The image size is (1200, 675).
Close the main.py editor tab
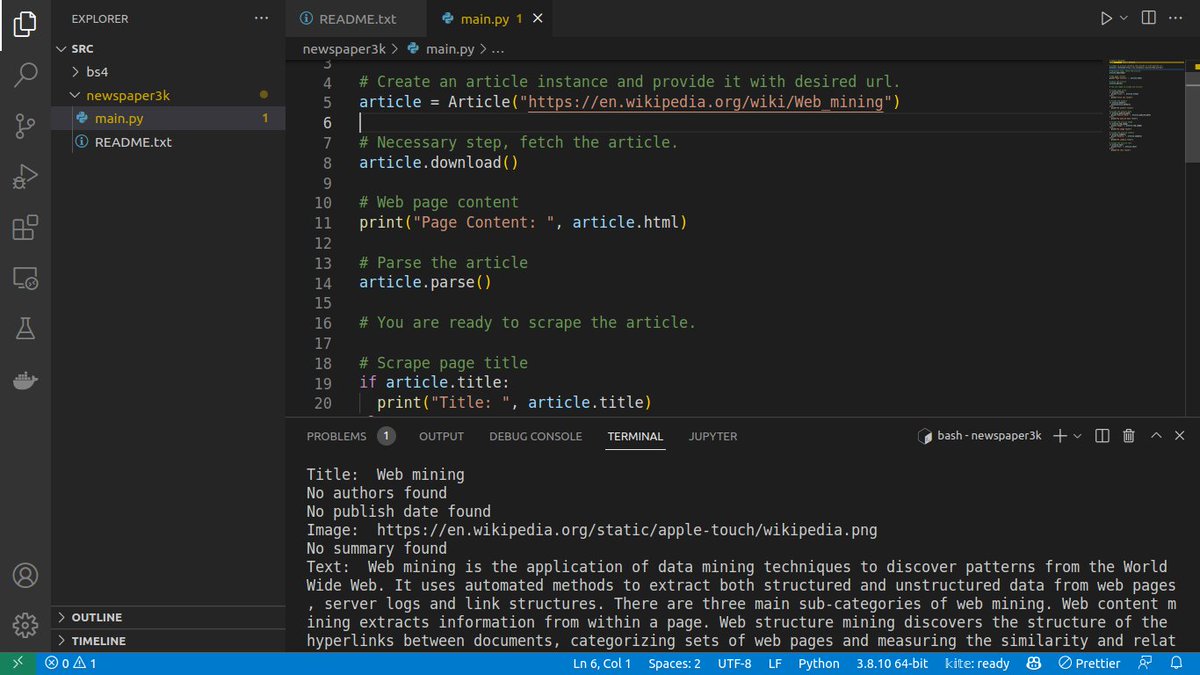(x=539, y=19)
